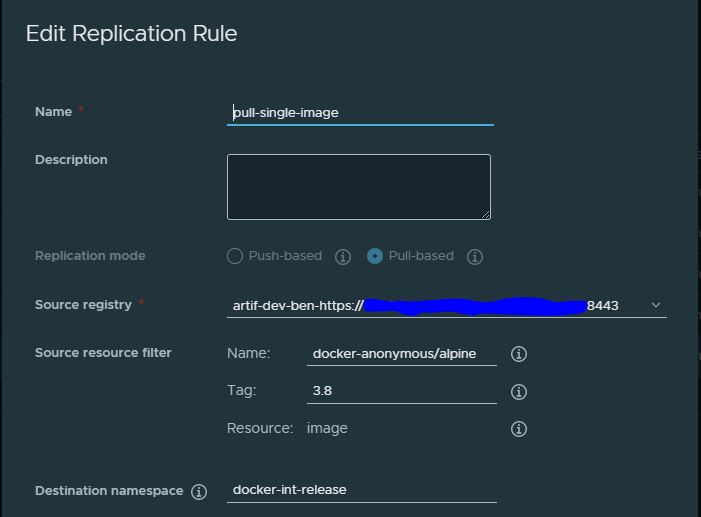The width and height of the screenshot is (701, 517).
Task: Select the Push-based replication mode
Action: coord(235,256)
